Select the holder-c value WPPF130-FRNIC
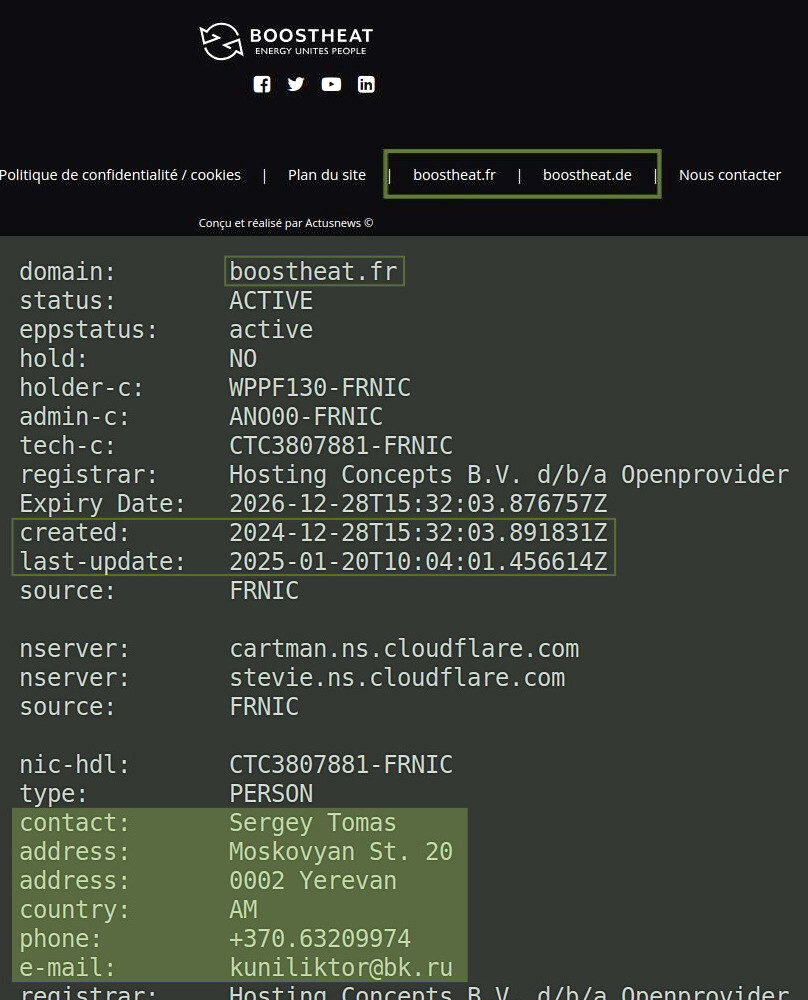 (x=320, y=388)
